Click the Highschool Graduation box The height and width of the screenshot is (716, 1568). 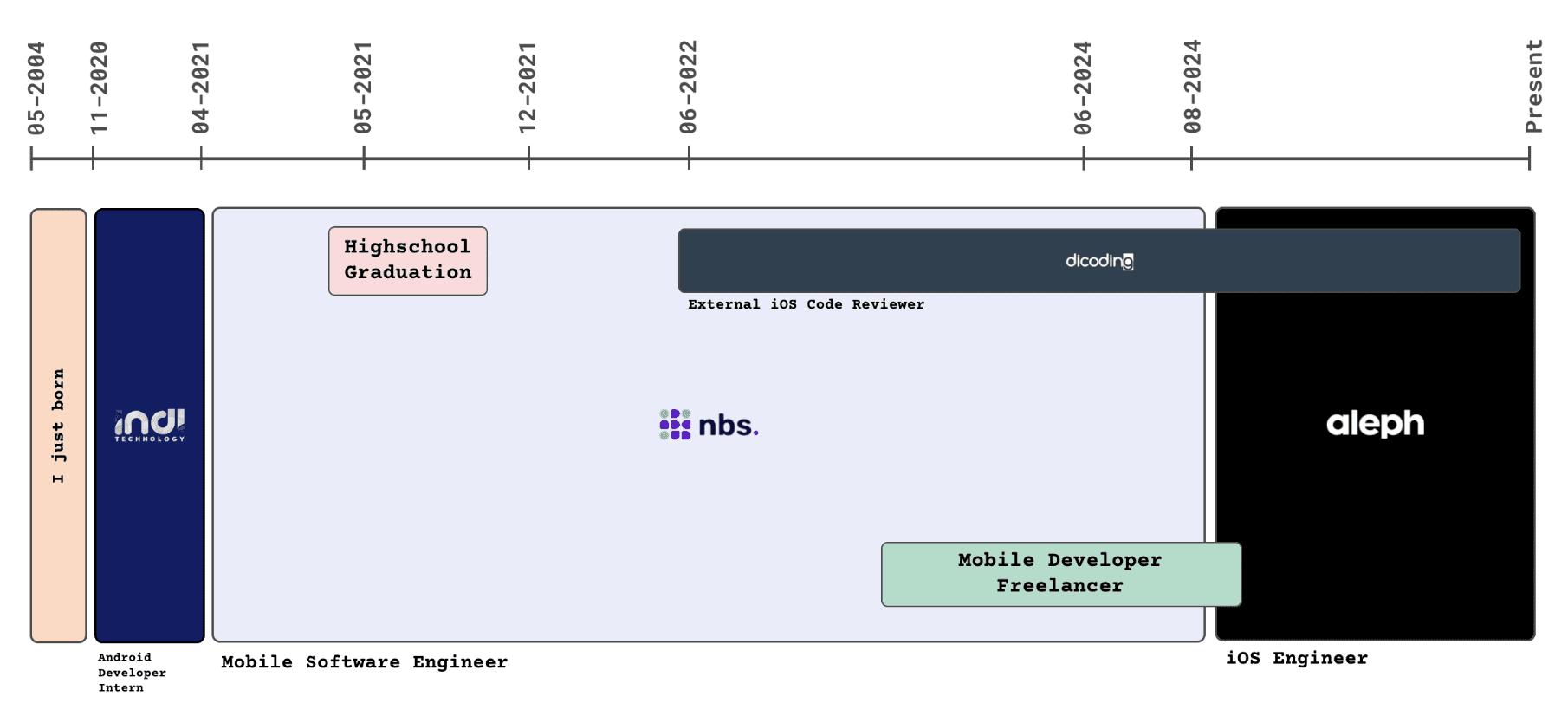point(408,261)
